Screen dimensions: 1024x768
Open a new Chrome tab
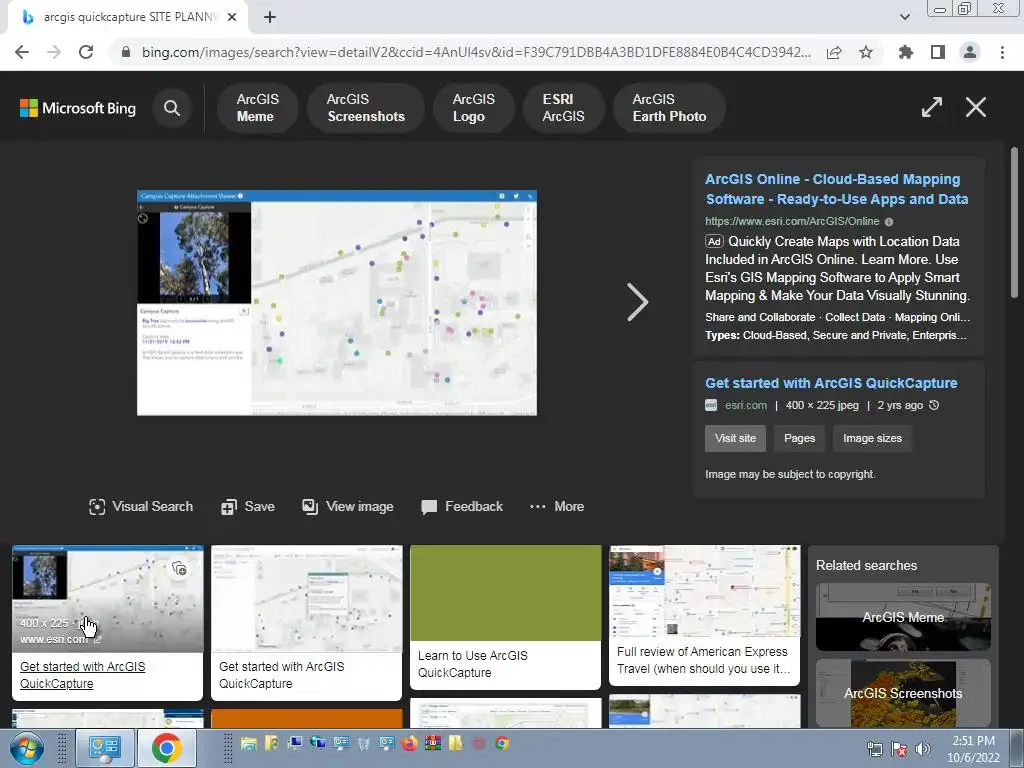pos(270,17)
